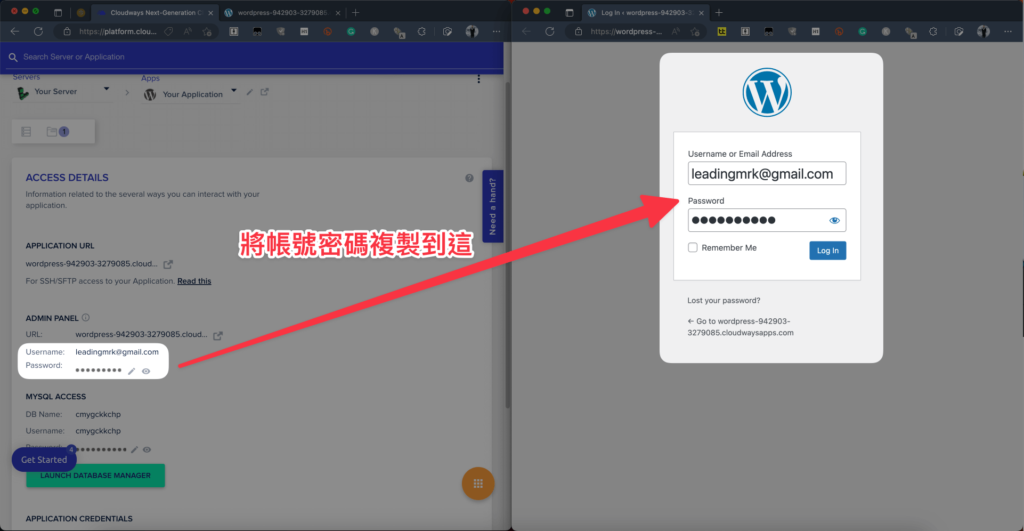Rename Your Application with pencil icon
This screenshot has height=531, width=1024.
pyautogui.click(x=249, y=92)
